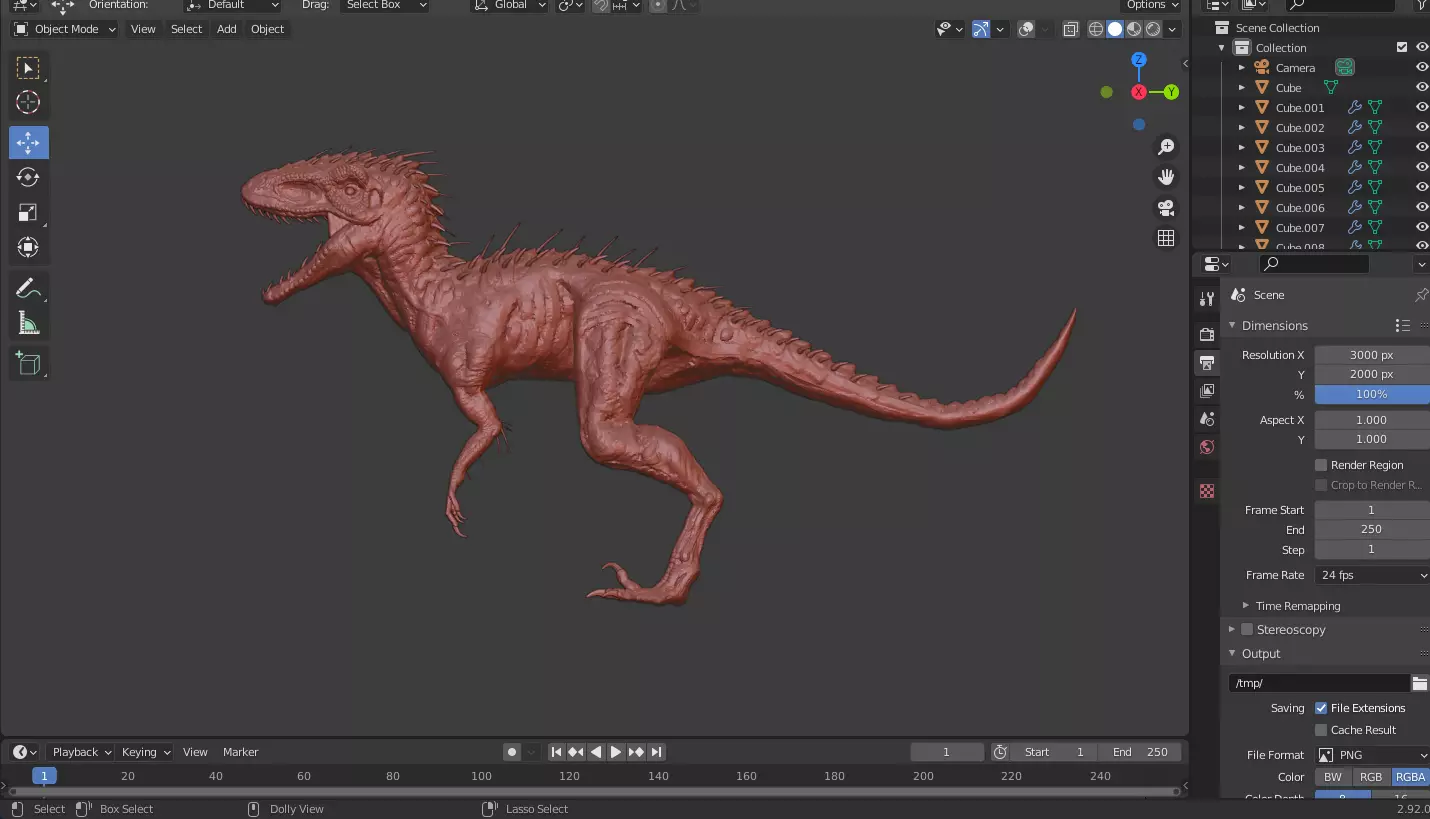This screenshot has height=819, width=1430.
Task: Open the Tool properties tab
Action: (x=1207, y=299)
